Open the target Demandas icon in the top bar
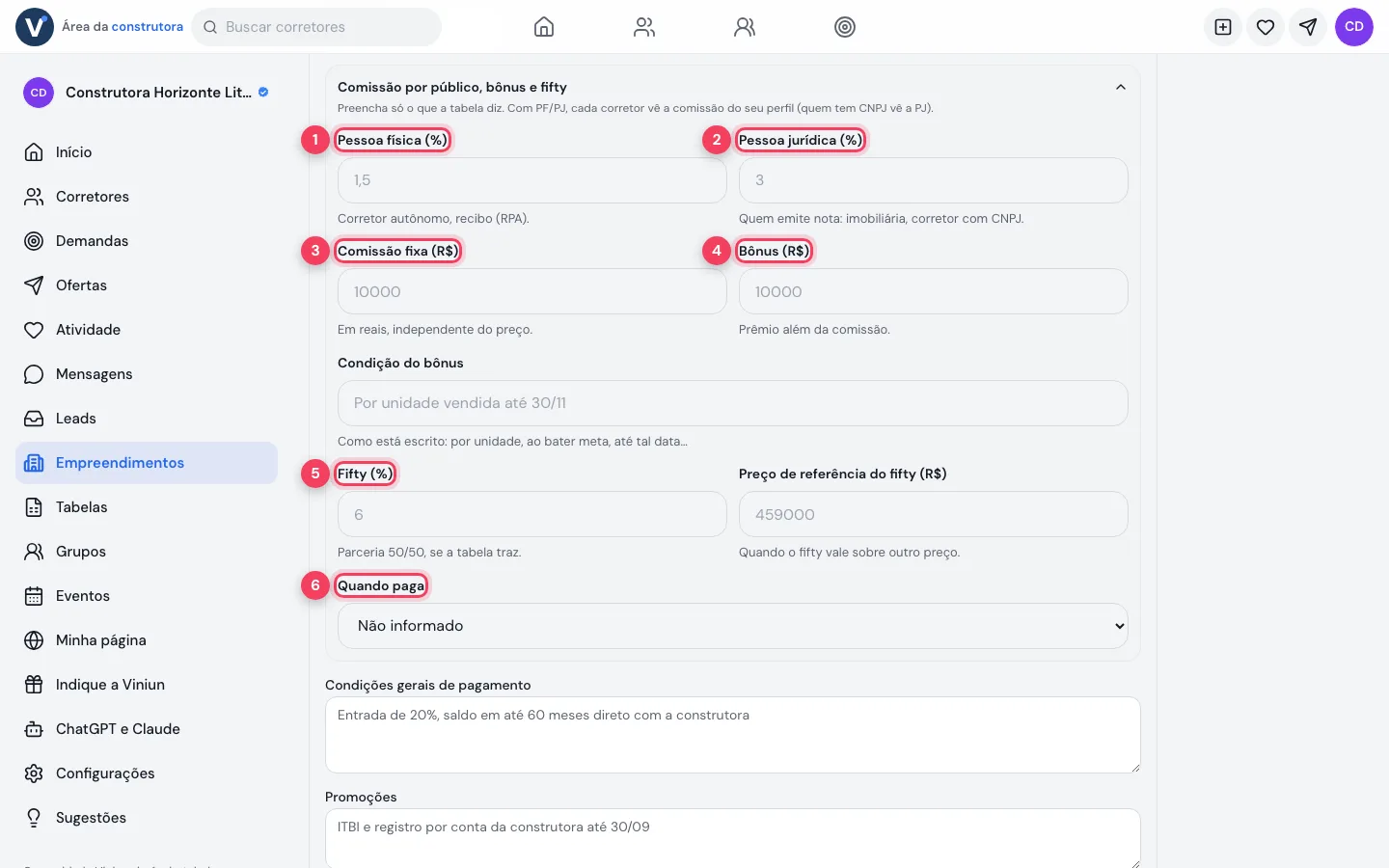Viewport: 1389px width, 868px height. point(845,27)
